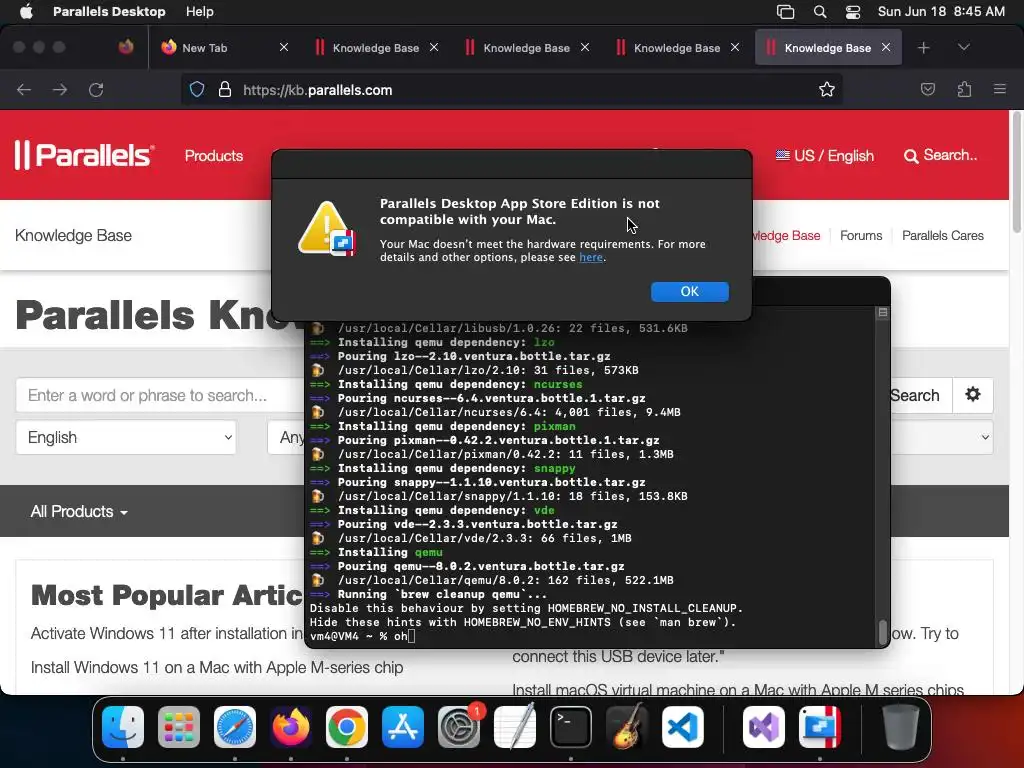
Task: Open Safari from the Dock
Action: (x=234, y=727)
